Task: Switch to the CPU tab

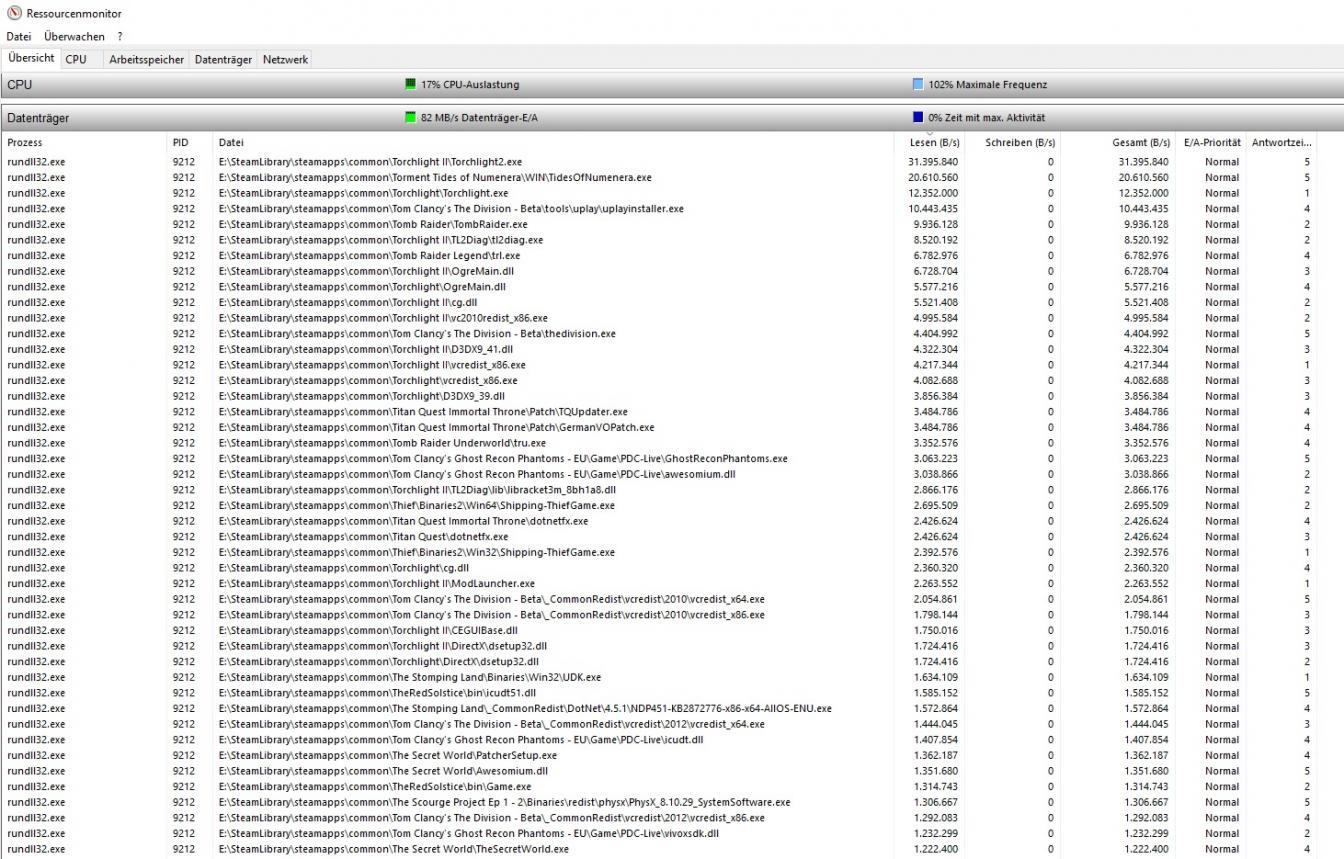Action: pos(76,59)
